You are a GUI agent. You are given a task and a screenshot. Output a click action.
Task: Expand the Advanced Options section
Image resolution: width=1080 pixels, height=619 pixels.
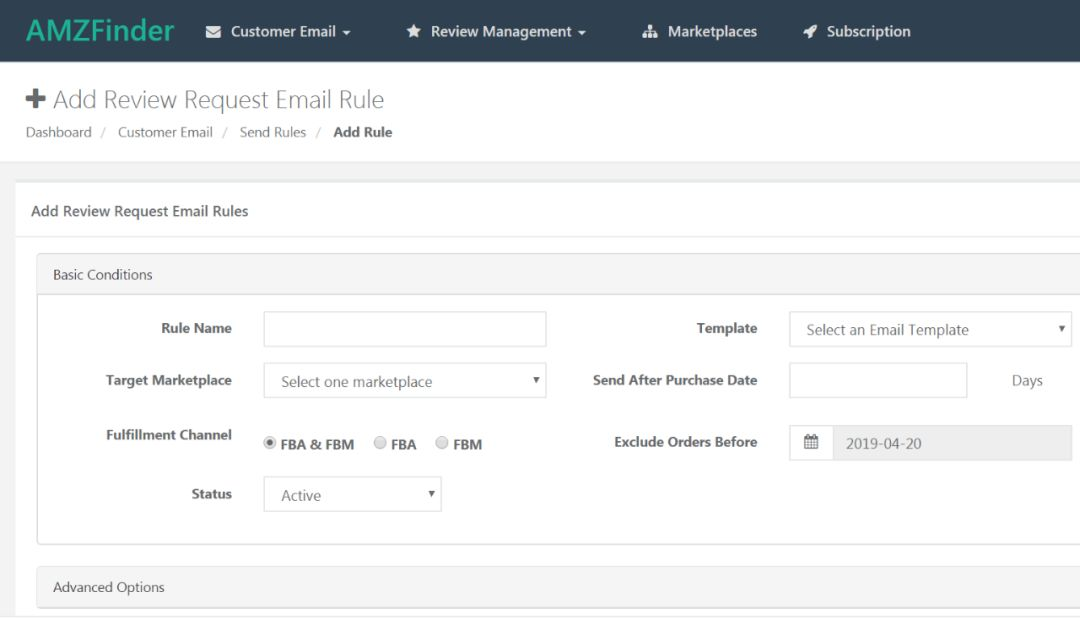click(109, 587)
